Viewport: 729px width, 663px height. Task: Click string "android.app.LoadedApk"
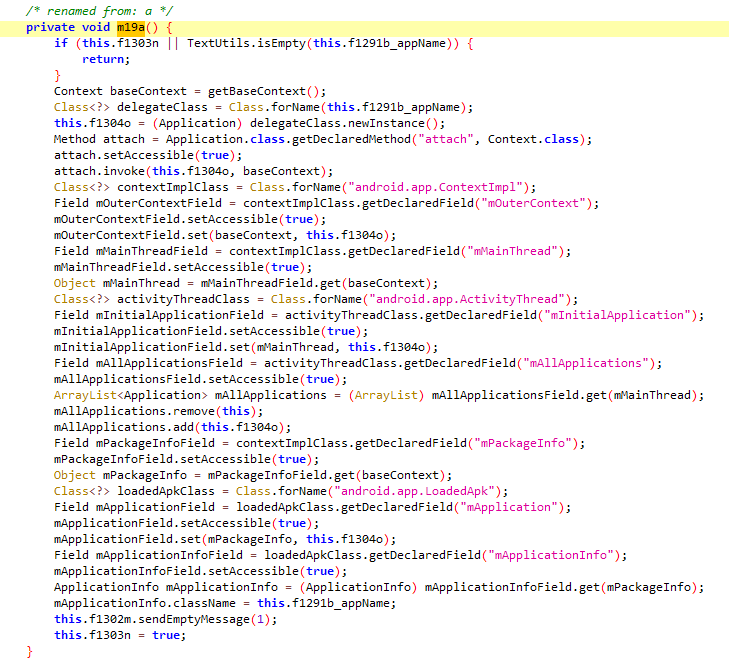tap(415, 491)
